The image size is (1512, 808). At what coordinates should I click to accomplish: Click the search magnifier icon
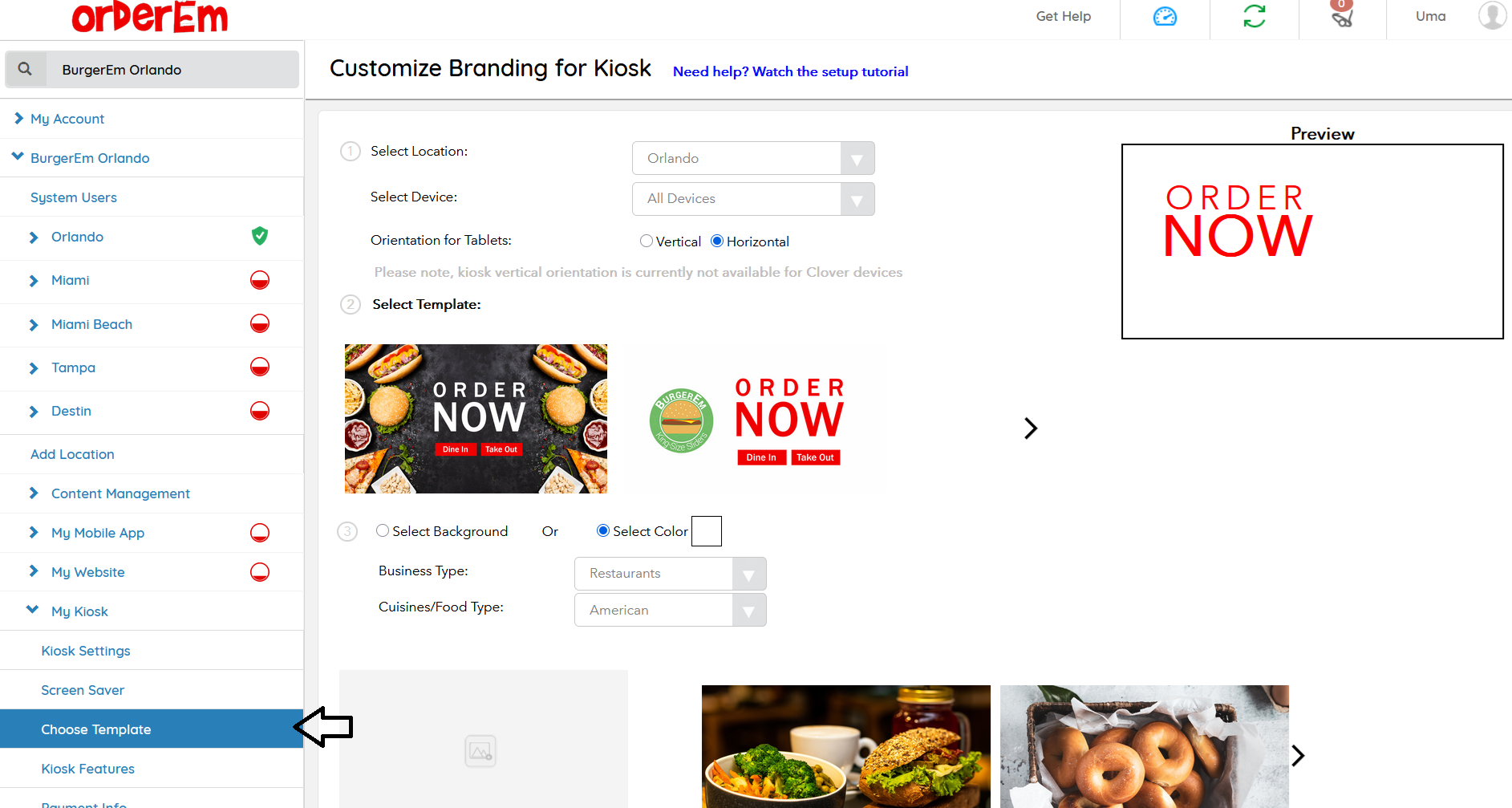26,70
